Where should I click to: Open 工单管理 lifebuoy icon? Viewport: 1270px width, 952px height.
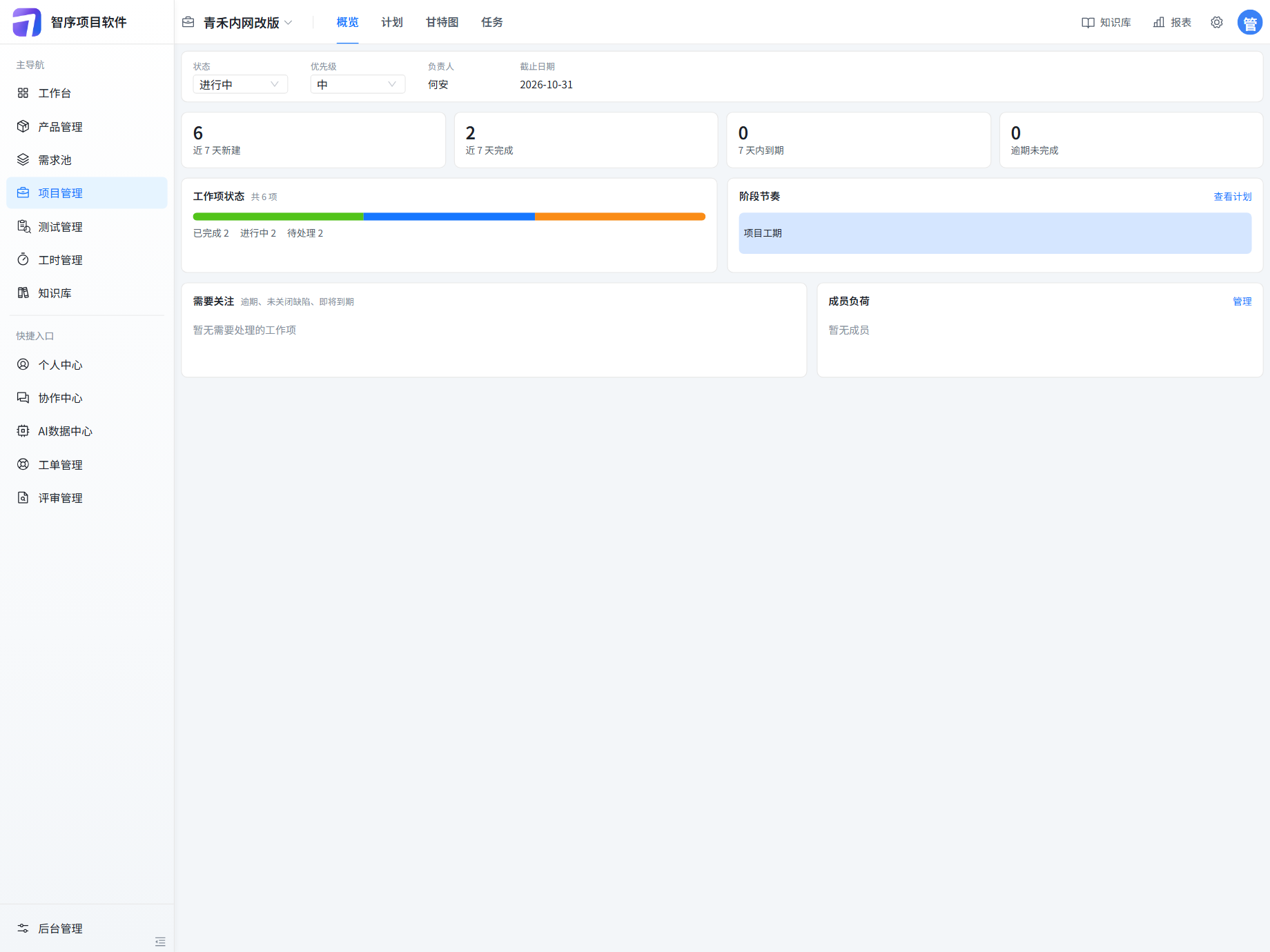[23, 464]
